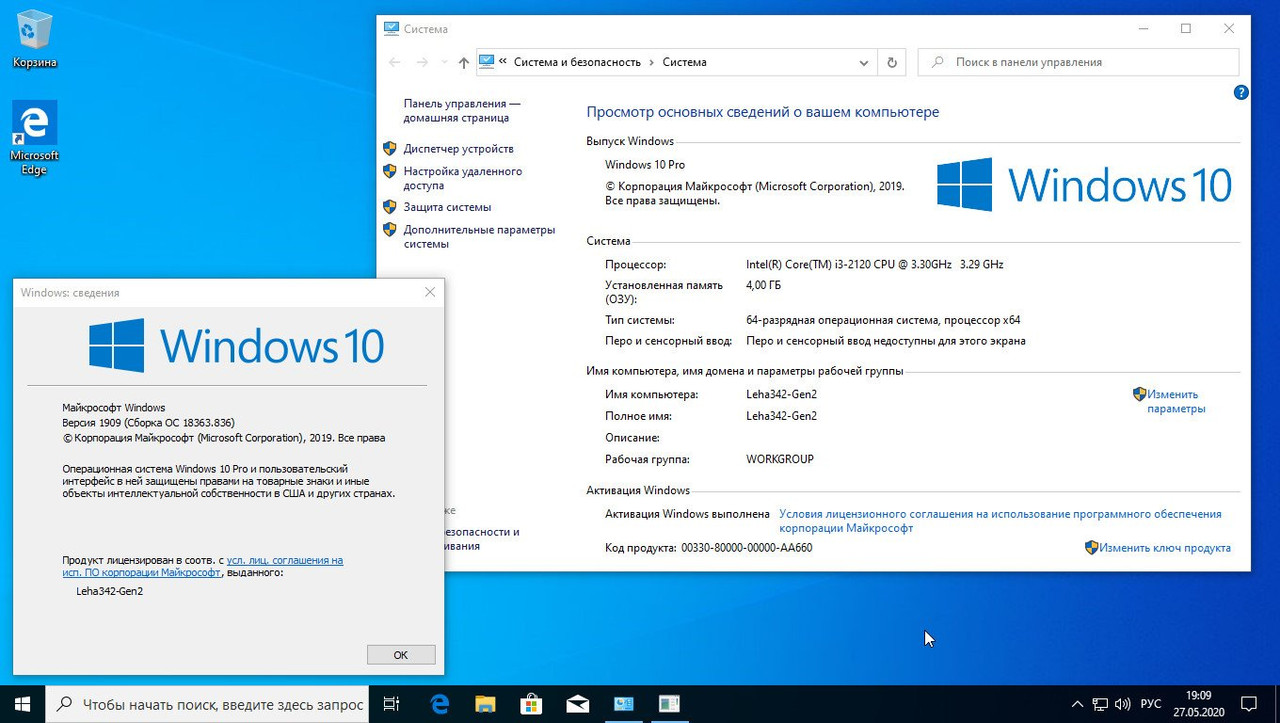Minimize the Система window
This screenshot has width=1280, height=723.
(1141, 29)
